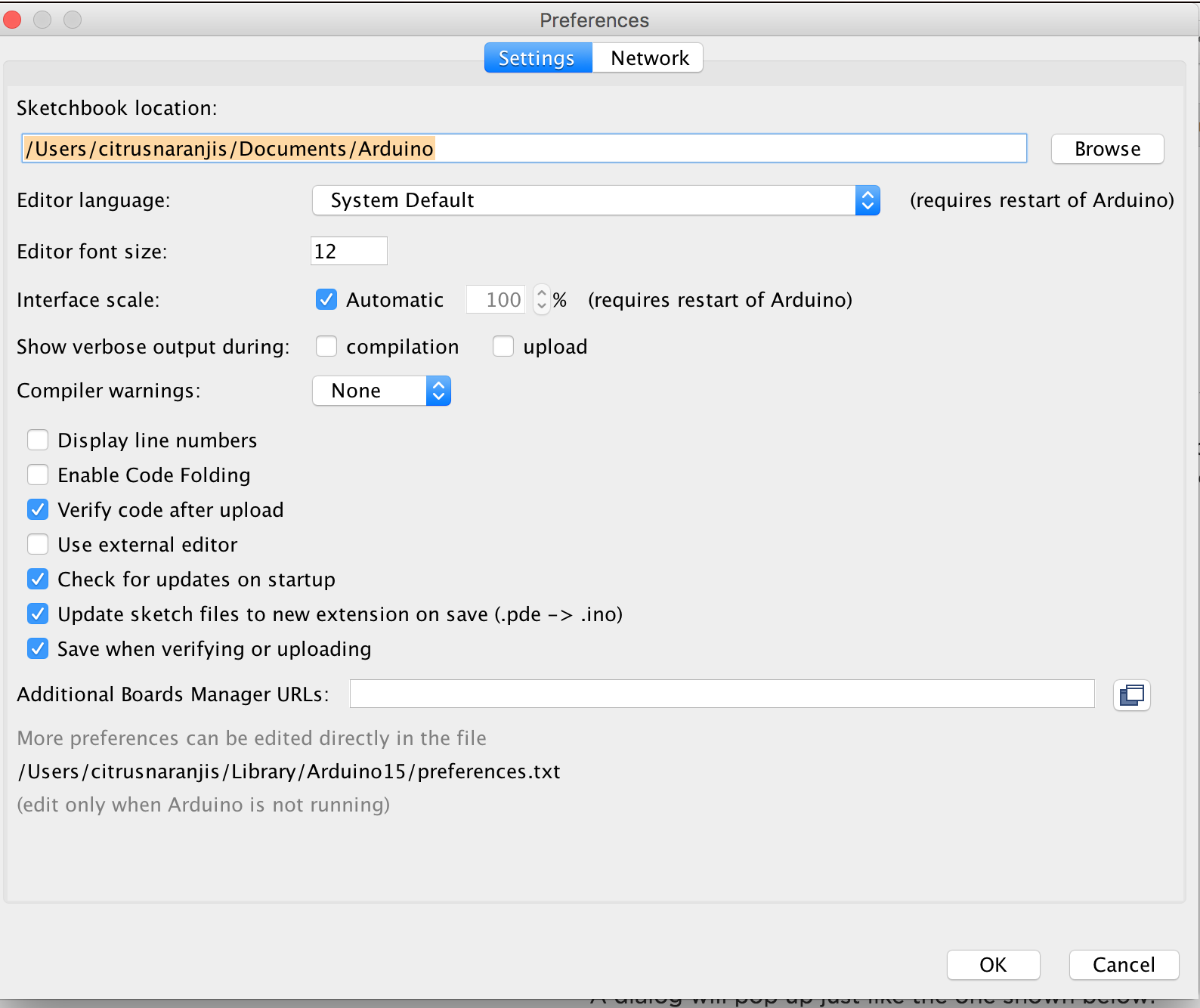Disable Automatic interface scale checkbox
The width and height of the screenshot is (1200, 1008).
pyautogui.click(x=326, y=300)
